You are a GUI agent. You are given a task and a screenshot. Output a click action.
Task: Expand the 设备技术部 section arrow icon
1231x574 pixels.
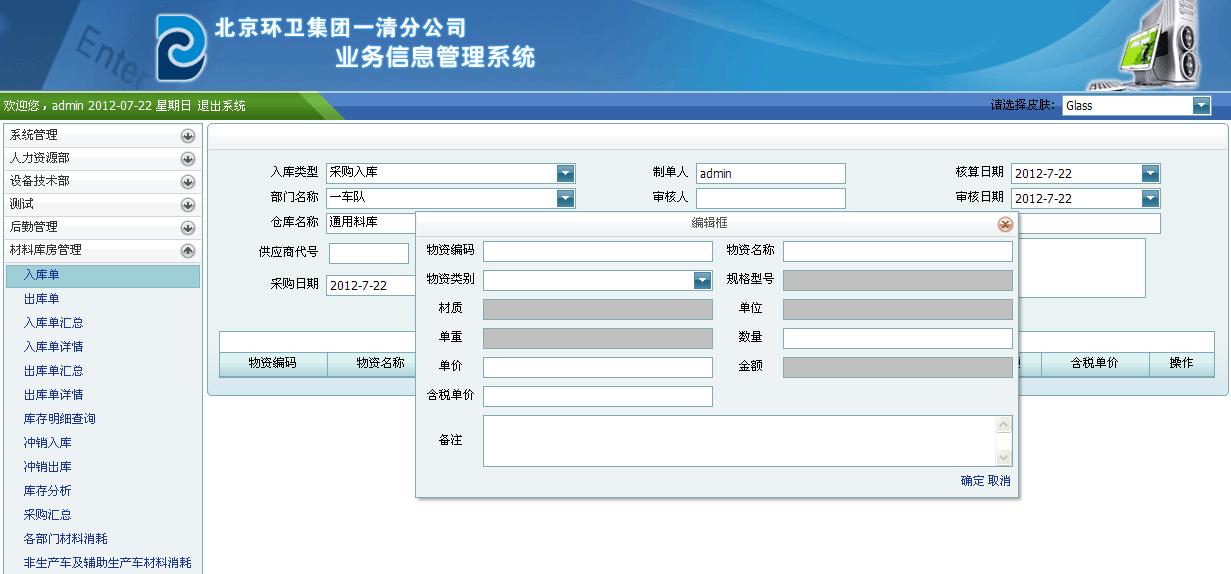click(x=187, y=182)
